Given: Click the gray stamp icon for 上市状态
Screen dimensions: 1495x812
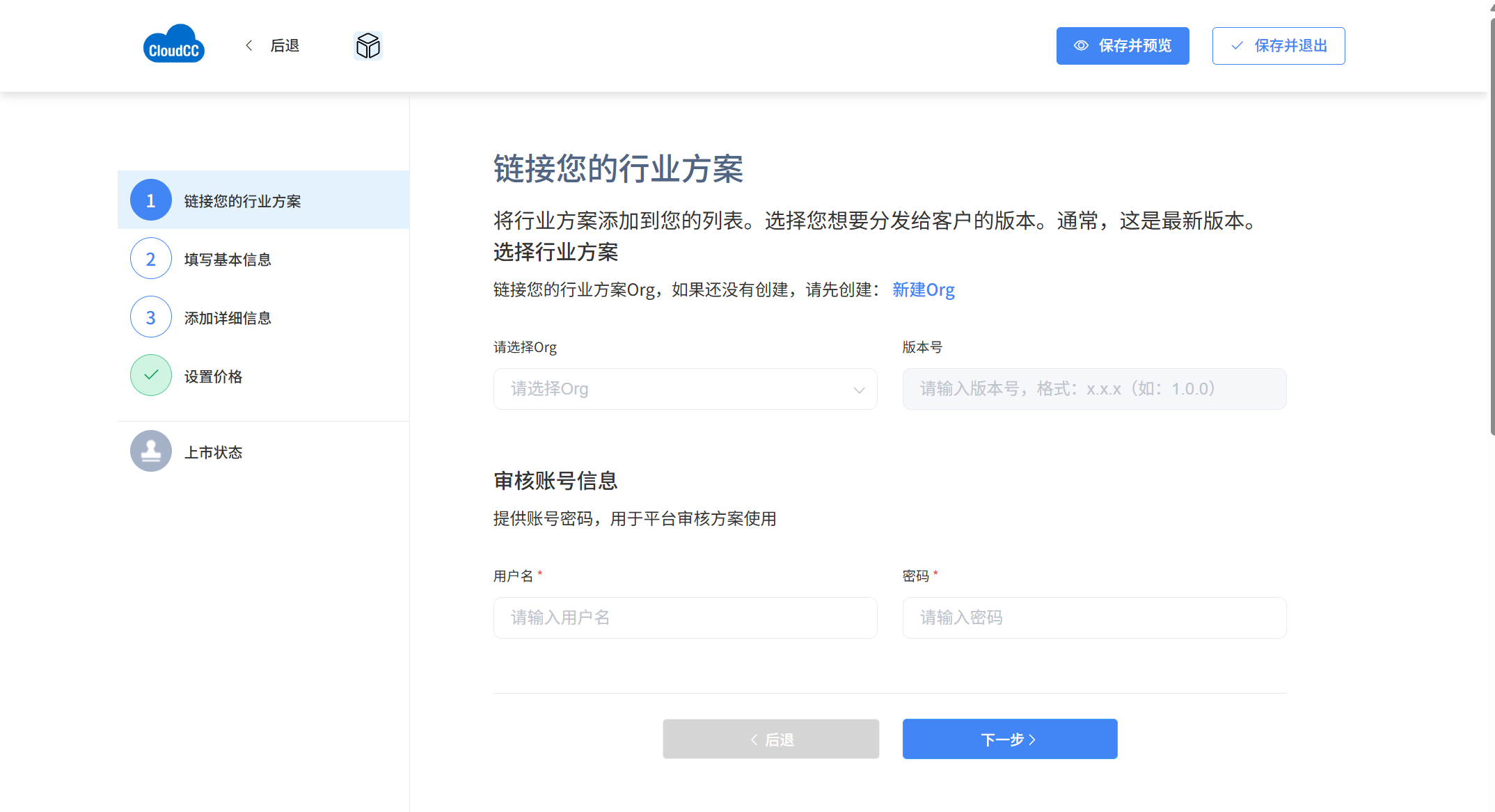Looking at the screenshot, I should (150, 452).
